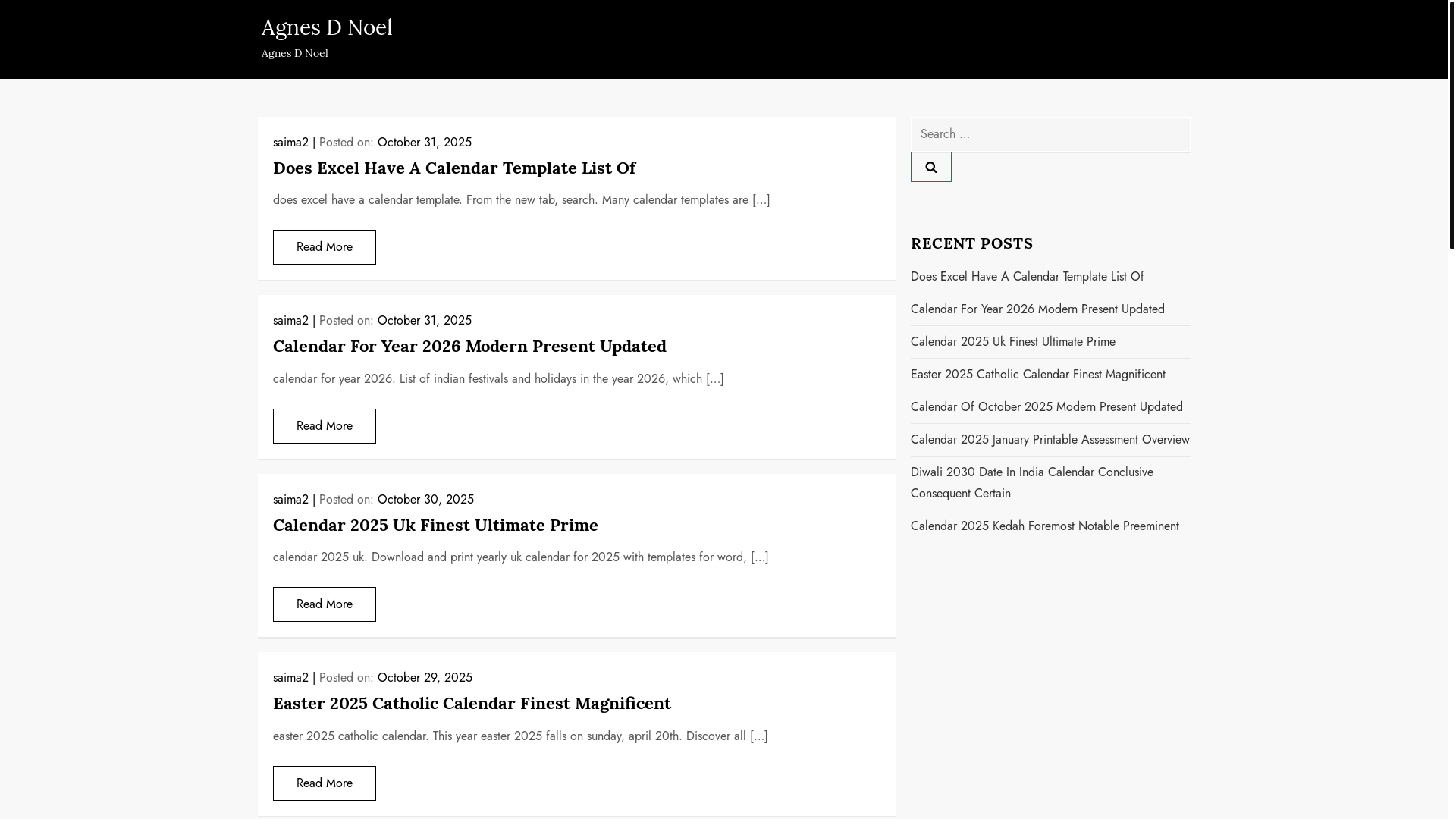Viewport: 1456px width, 819px height.
Task: Read More for Does Excel calendar template post
Action: (x=325, y=247)
